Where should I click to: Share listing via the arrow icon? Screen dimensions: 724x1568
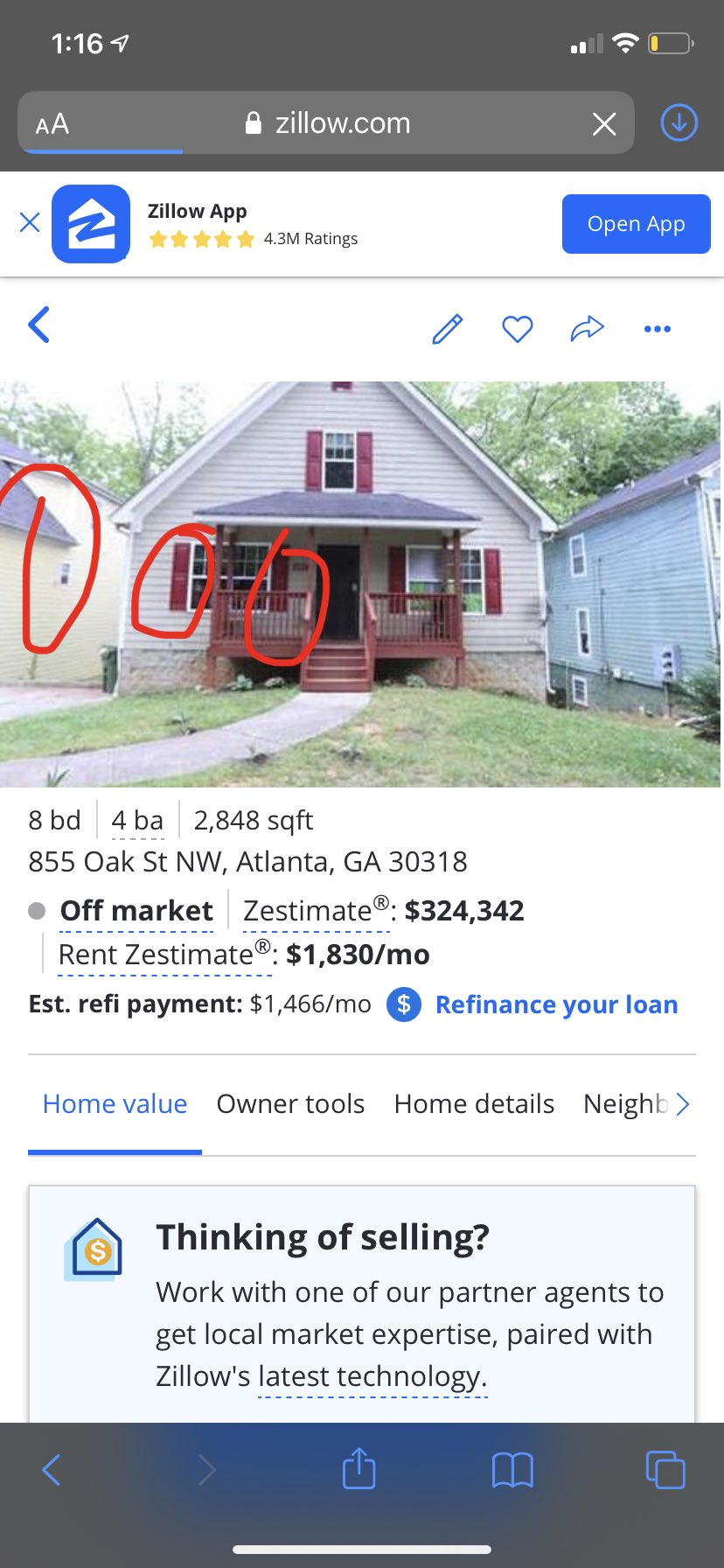[588, 328]
